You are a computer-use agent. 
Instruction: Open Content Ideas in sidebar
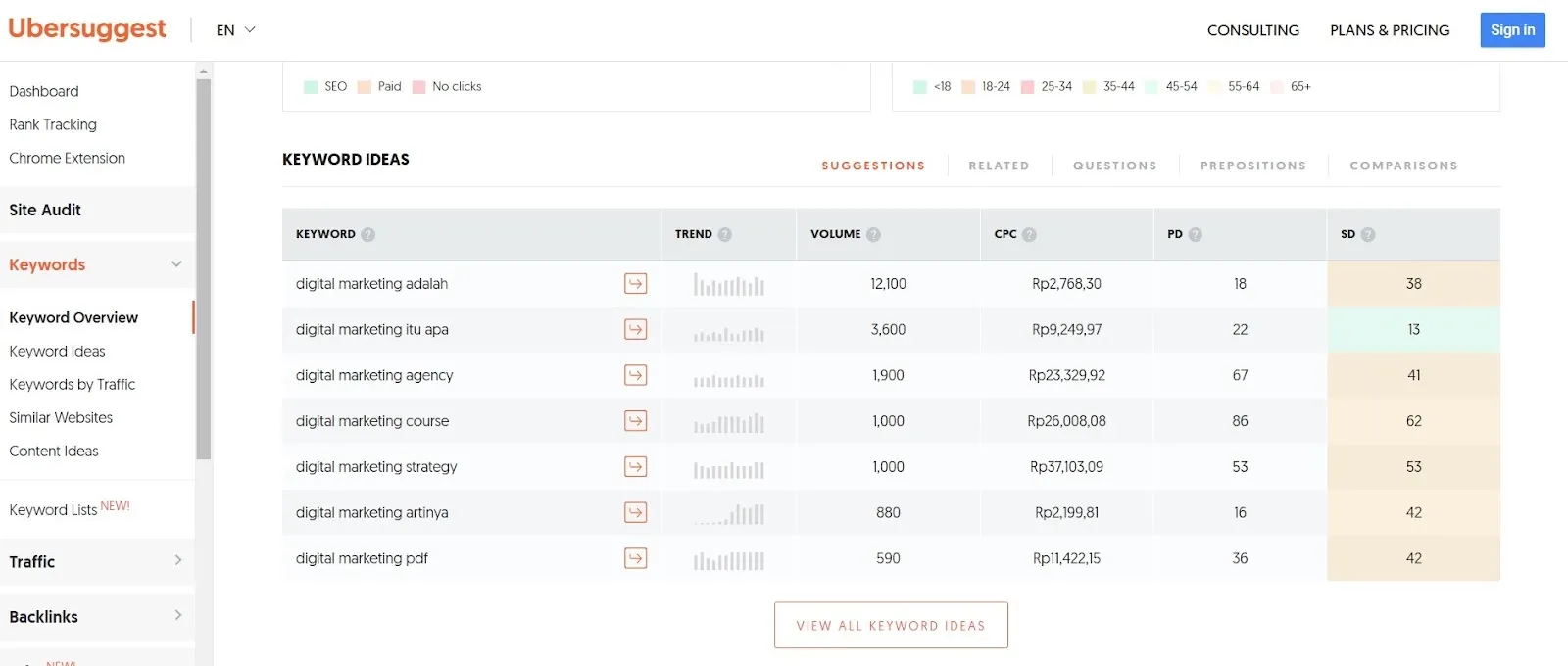[54, 451]
